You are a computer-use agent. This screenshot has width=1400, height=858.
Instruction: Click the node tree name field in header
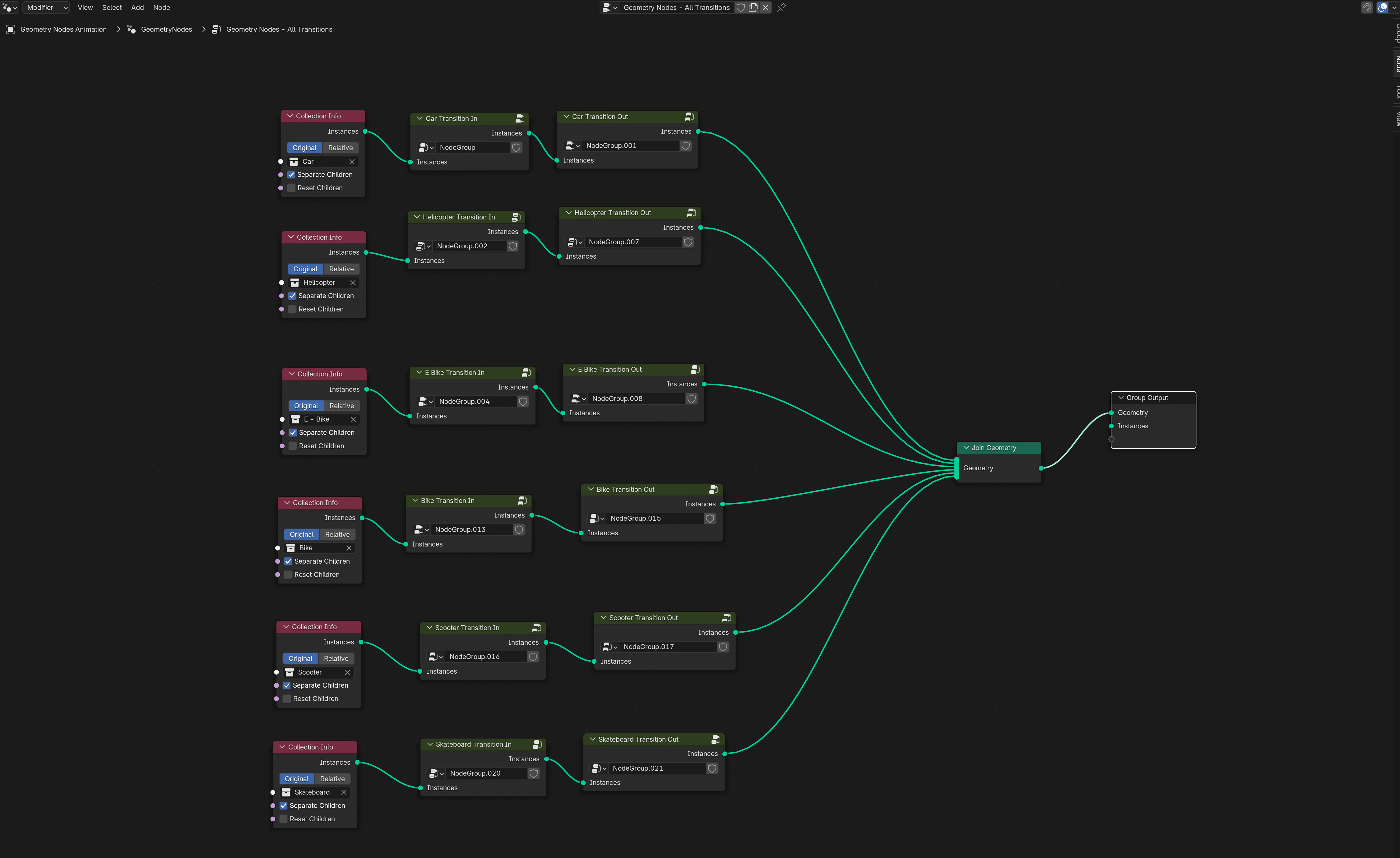click(677, 7)
